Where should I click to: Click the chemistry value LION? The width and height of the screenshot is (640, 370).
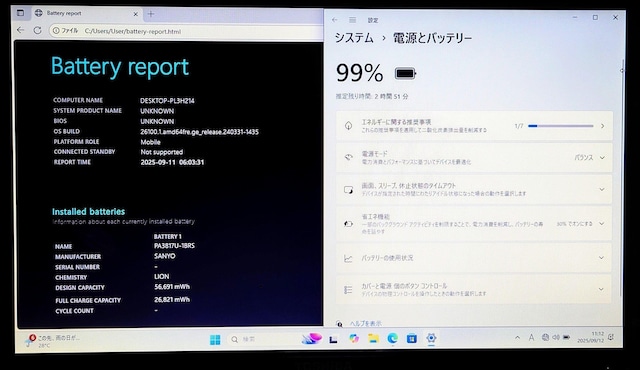(162, 277)
